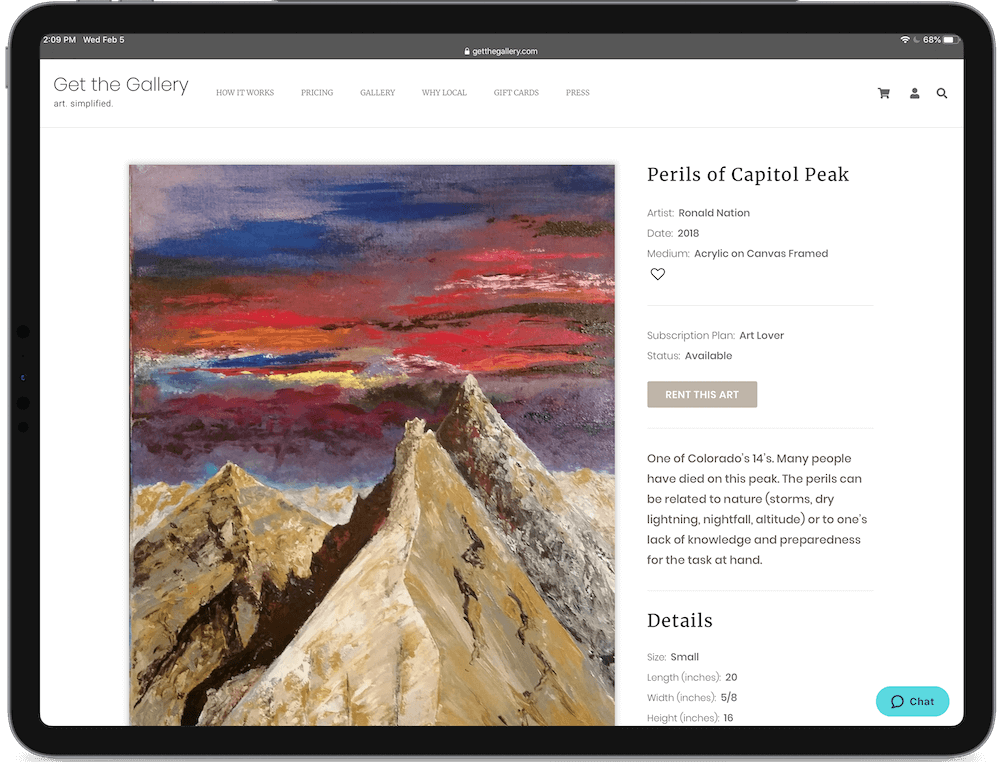
Task: Click the getthegallery.com address bar
Action: tap(501, 51)
